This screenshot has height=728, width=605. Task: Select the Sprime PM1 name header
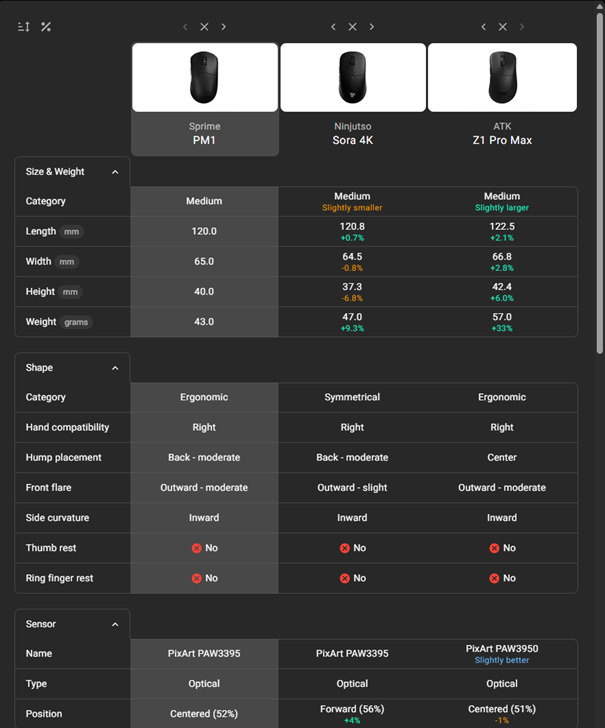point(204,134)
